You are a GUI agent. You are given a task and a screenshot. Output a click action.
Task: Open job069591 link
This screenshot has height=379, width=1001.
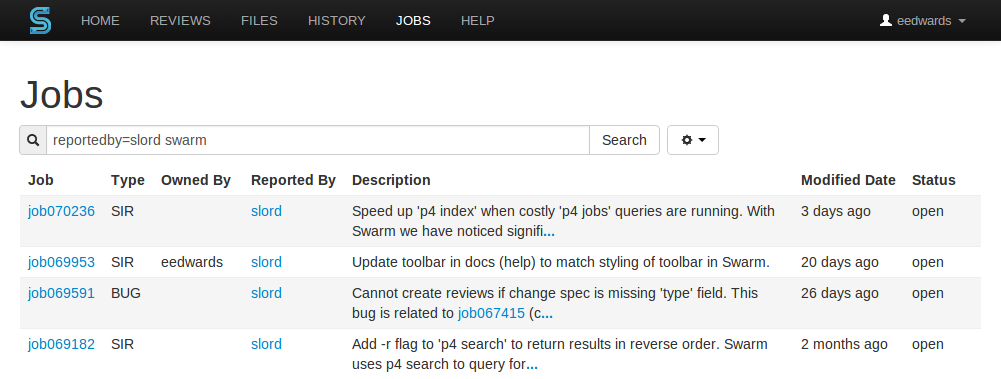[x=61, y=293]
